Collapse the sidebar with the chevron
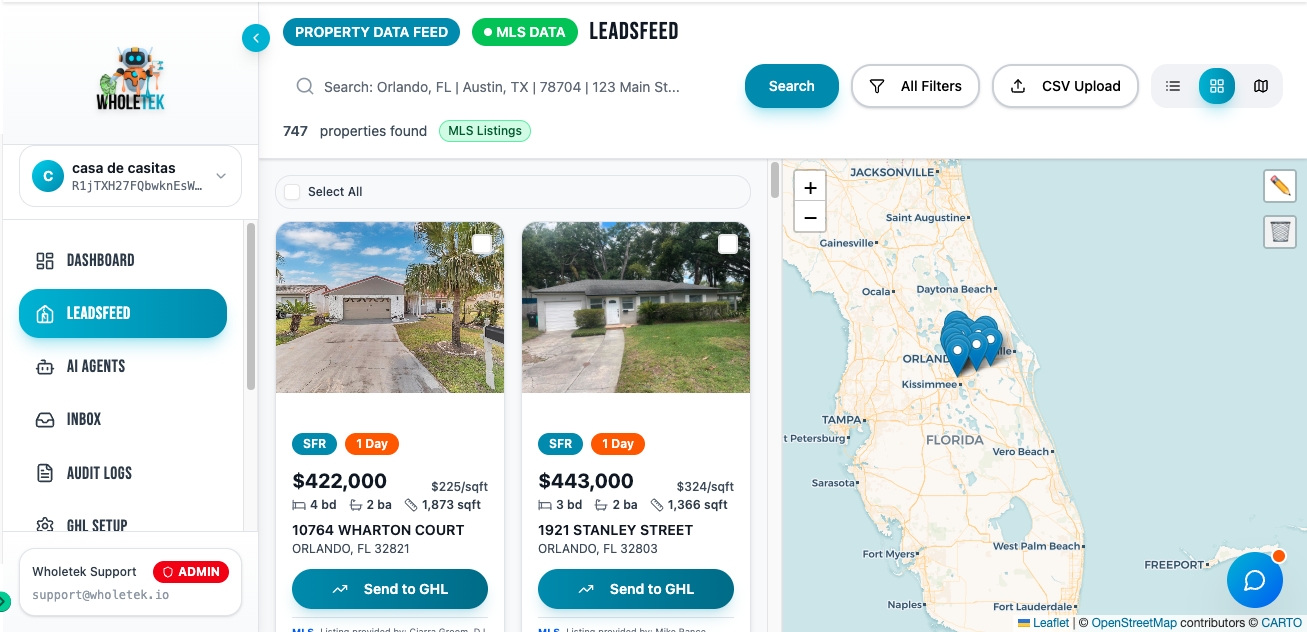This screenshot has width=1307, height=632. [256, 37]
